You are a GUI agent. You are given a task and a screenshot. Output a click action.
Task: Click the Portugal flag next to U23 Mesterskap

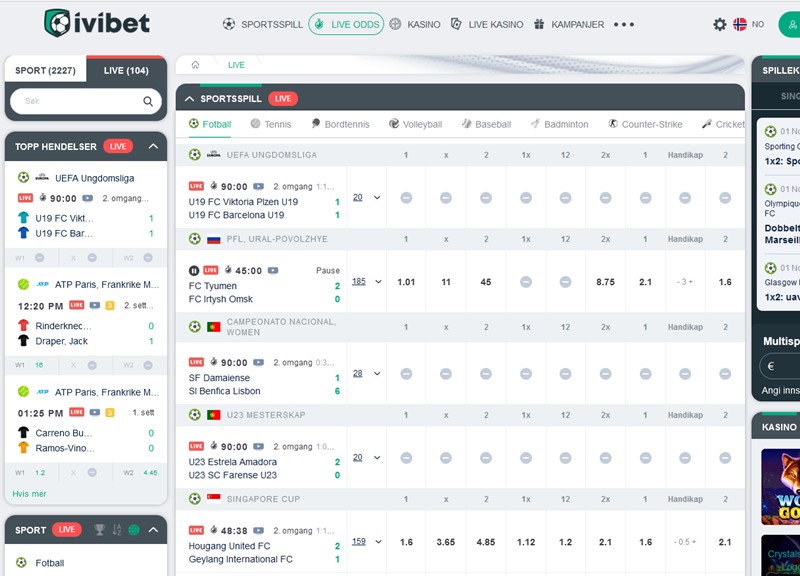click(x=214, y=415)
